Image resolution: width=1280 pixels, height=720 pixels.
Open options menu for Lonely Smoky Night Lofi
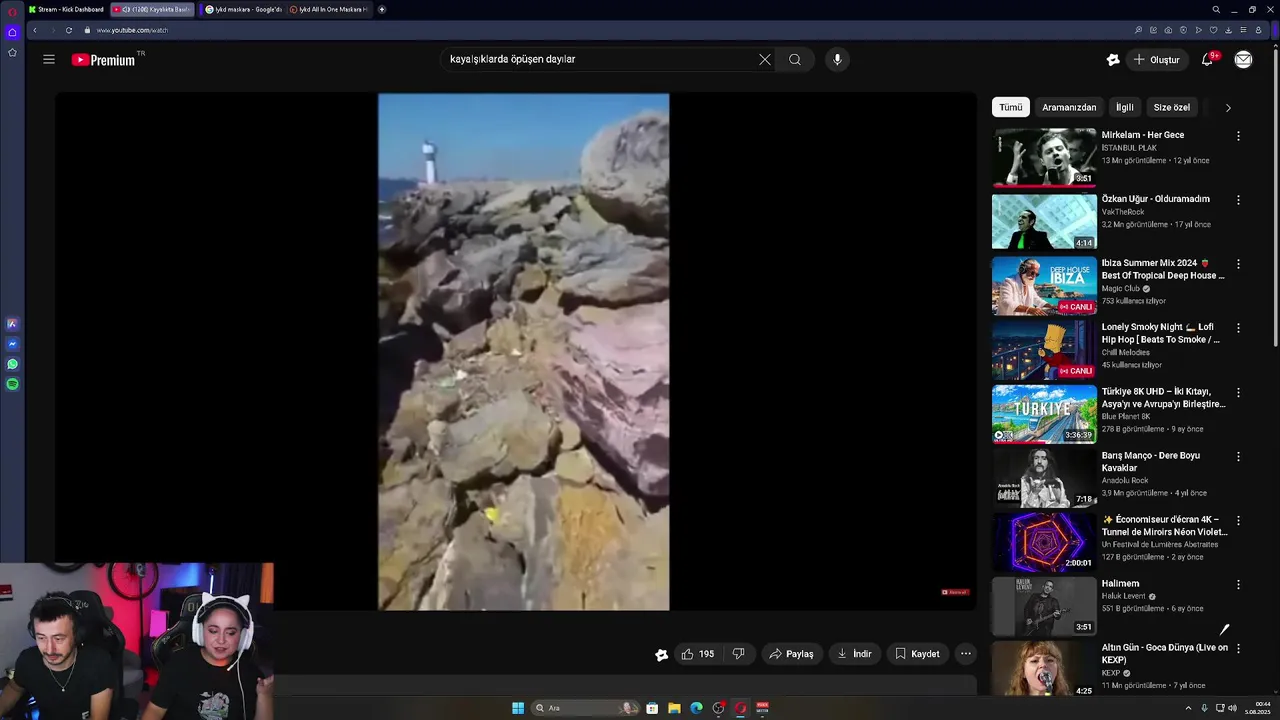click(x=1238, y=328)
